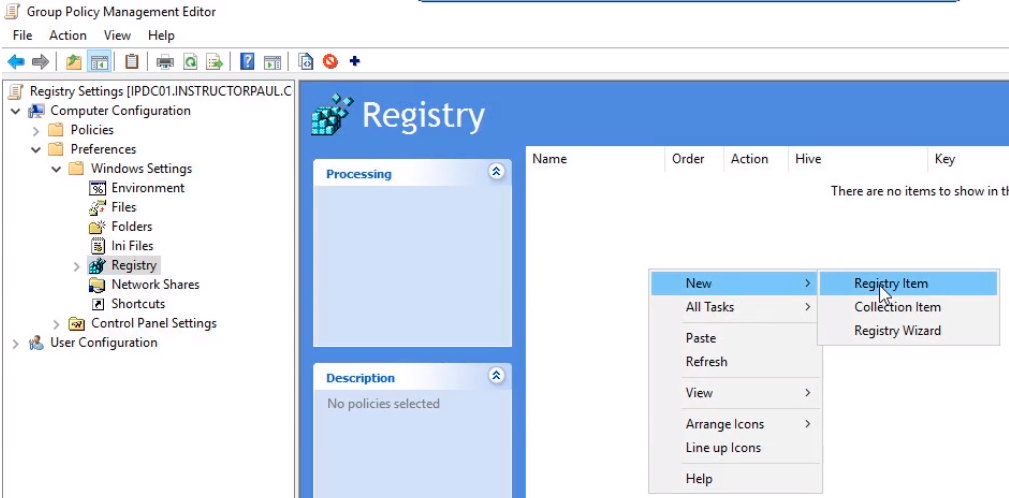Click the Up one level folder icon

(x=74, y=62)
